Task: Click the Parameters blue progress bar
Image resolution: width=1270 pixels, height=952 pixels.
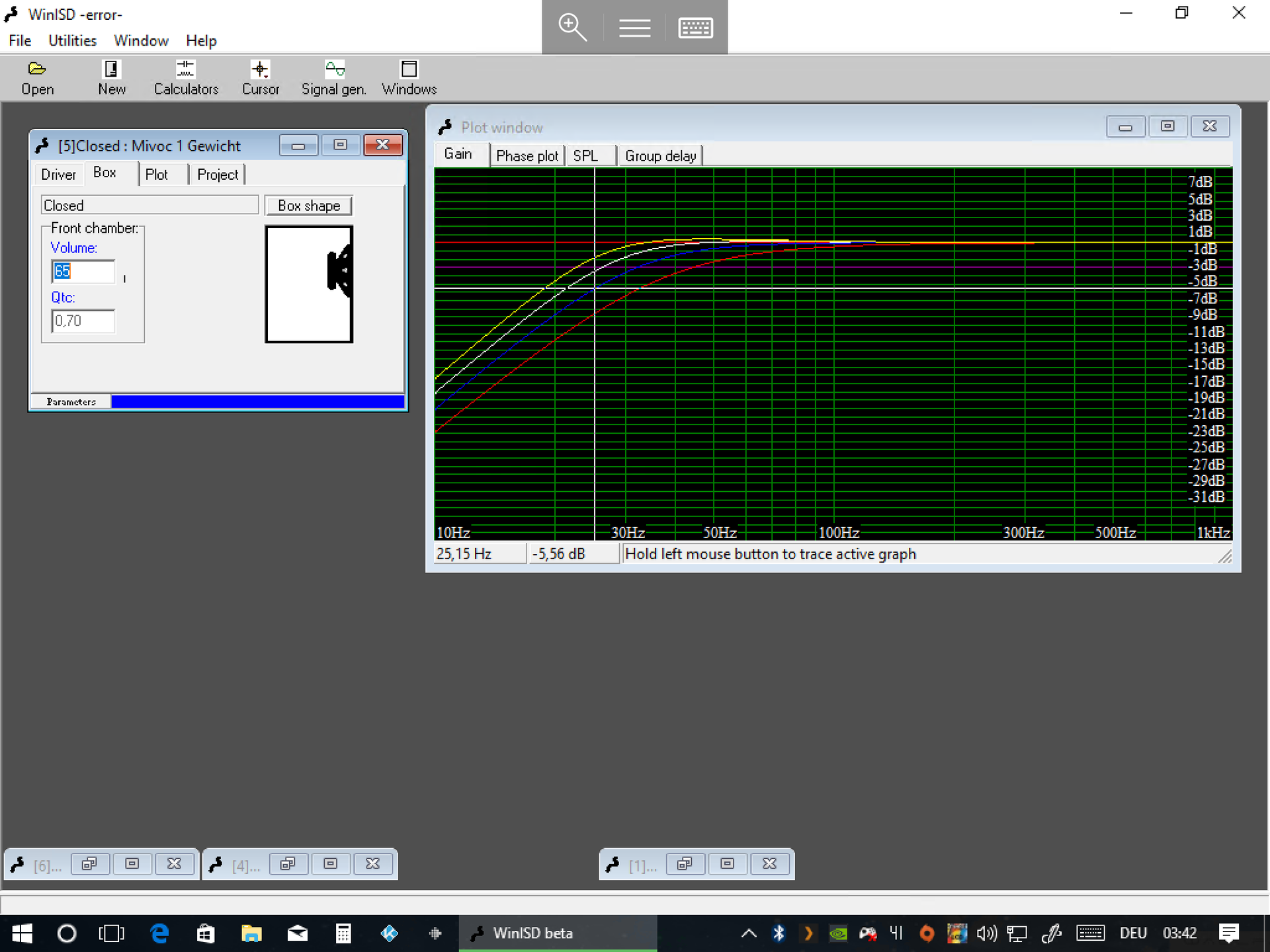Action: pyautogui.click(x=258, y=401)
